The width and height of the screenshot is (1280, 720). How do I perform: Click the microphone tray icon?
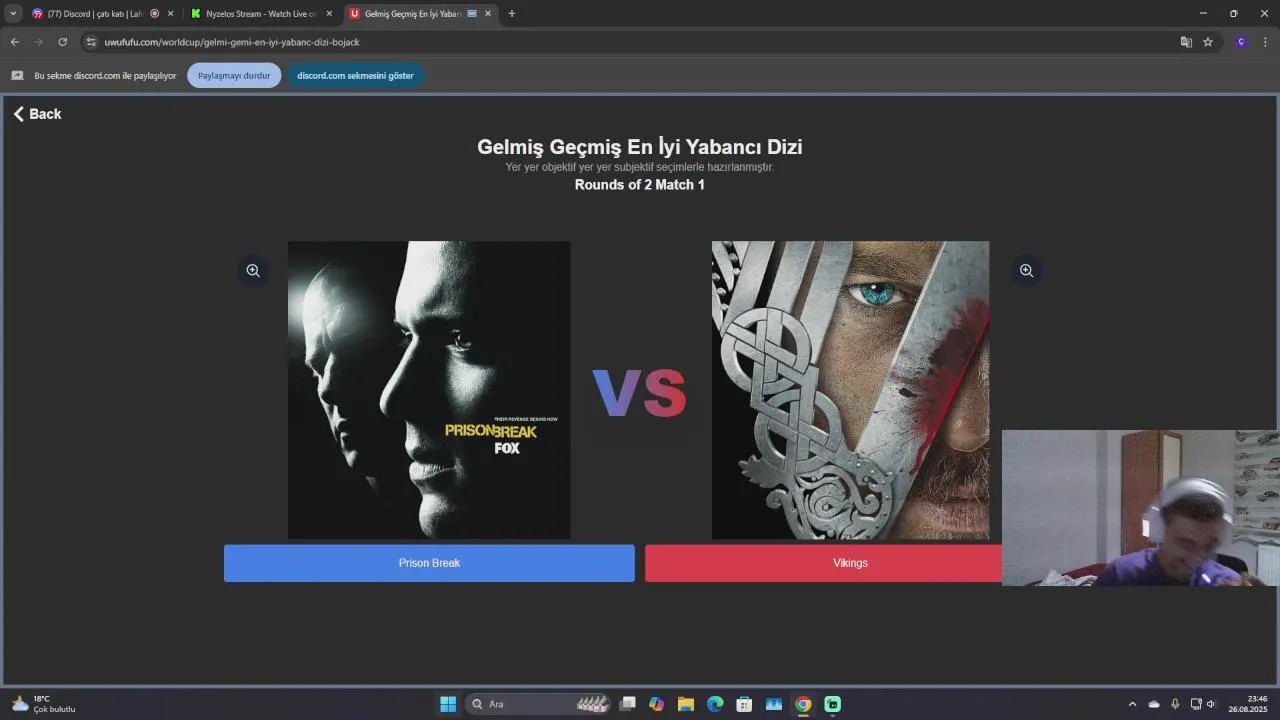click(1175, 704)
